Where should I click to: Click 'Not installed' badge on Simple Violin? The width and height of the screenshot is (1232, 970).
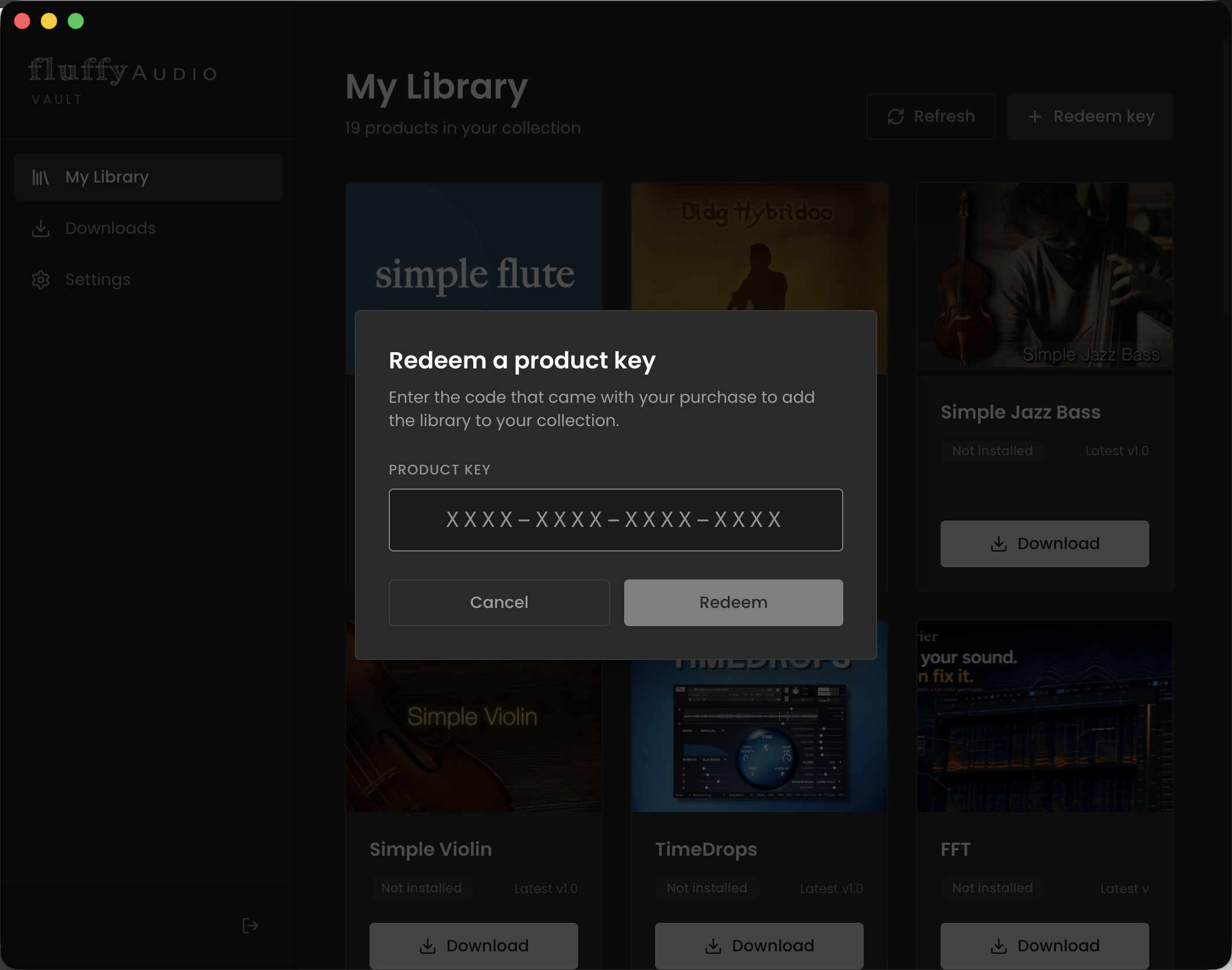tap(421, 888)
